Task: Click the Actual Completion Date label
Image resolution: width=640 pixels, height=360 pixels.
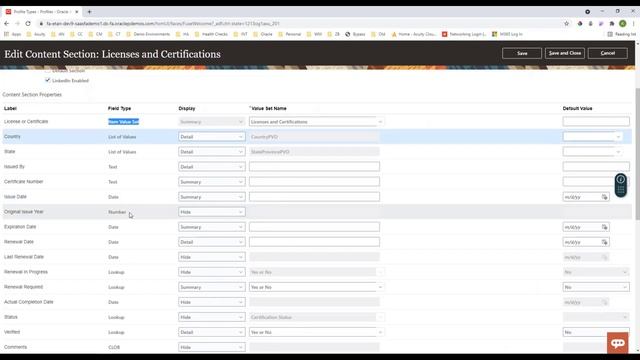Action: click(x=29, y=302)
